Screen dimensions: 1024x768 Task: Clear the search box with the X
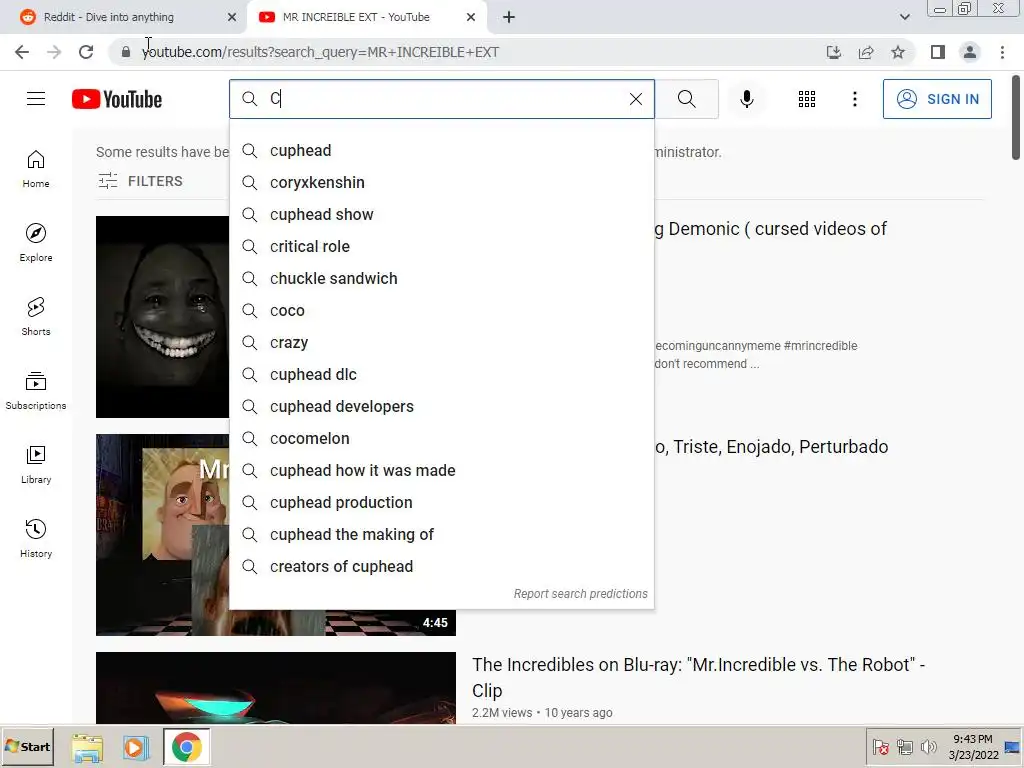point(635,99)
